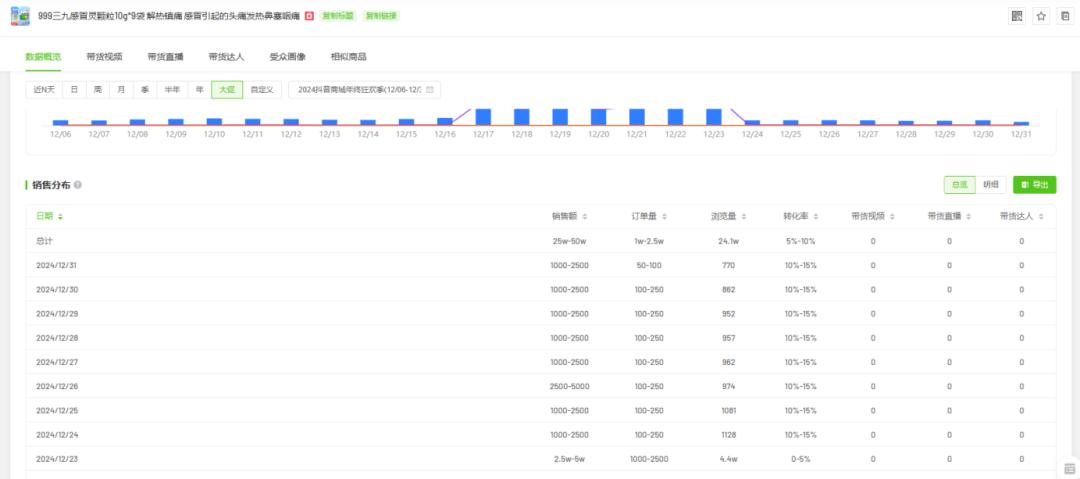1080x479 pixels.
Task: Select the 大促 period option
Action: tap(227, 90)
